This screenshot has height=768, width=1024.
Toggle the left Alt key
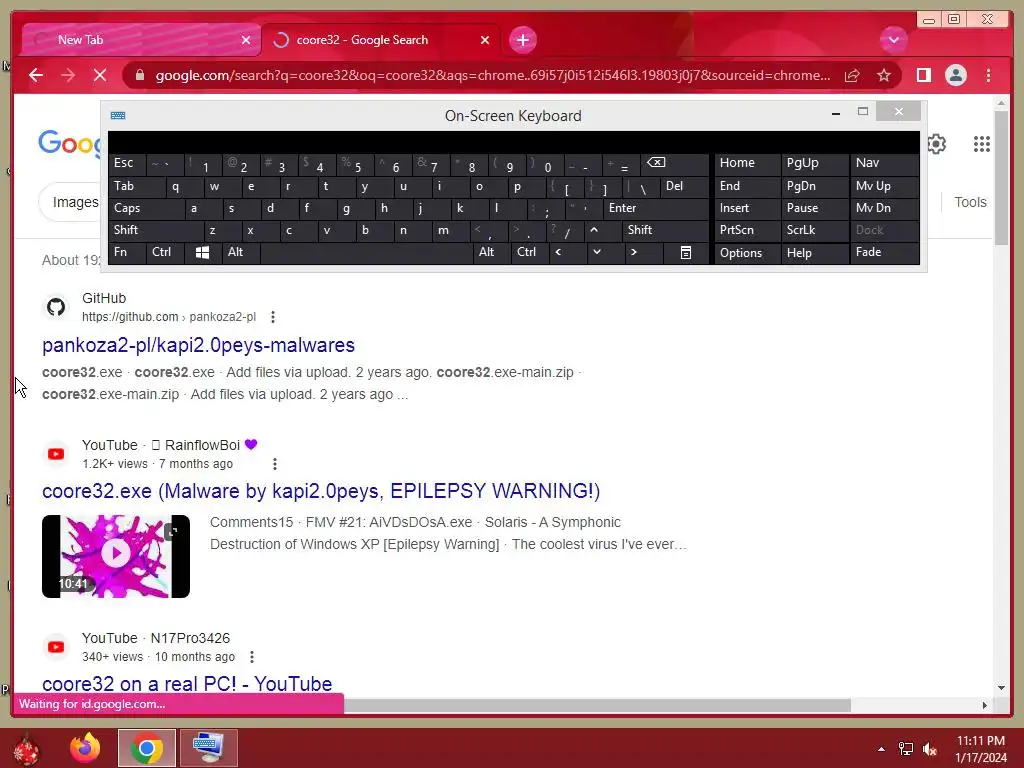pyautogui.click(x=240, y=253)
